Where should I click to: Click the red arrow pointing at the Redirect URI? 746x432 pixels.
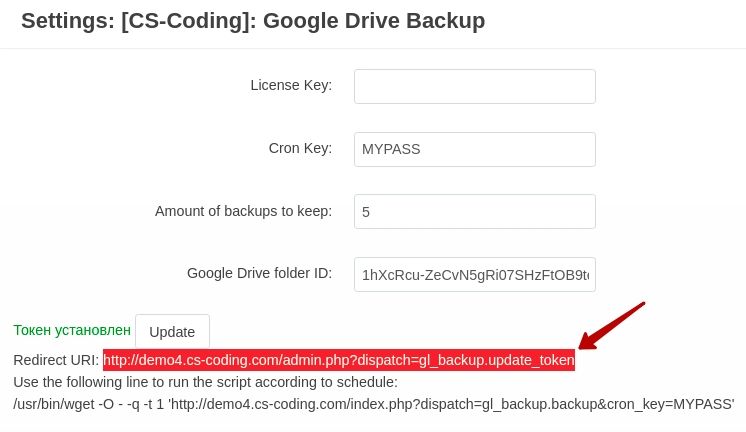pos(611,326)
